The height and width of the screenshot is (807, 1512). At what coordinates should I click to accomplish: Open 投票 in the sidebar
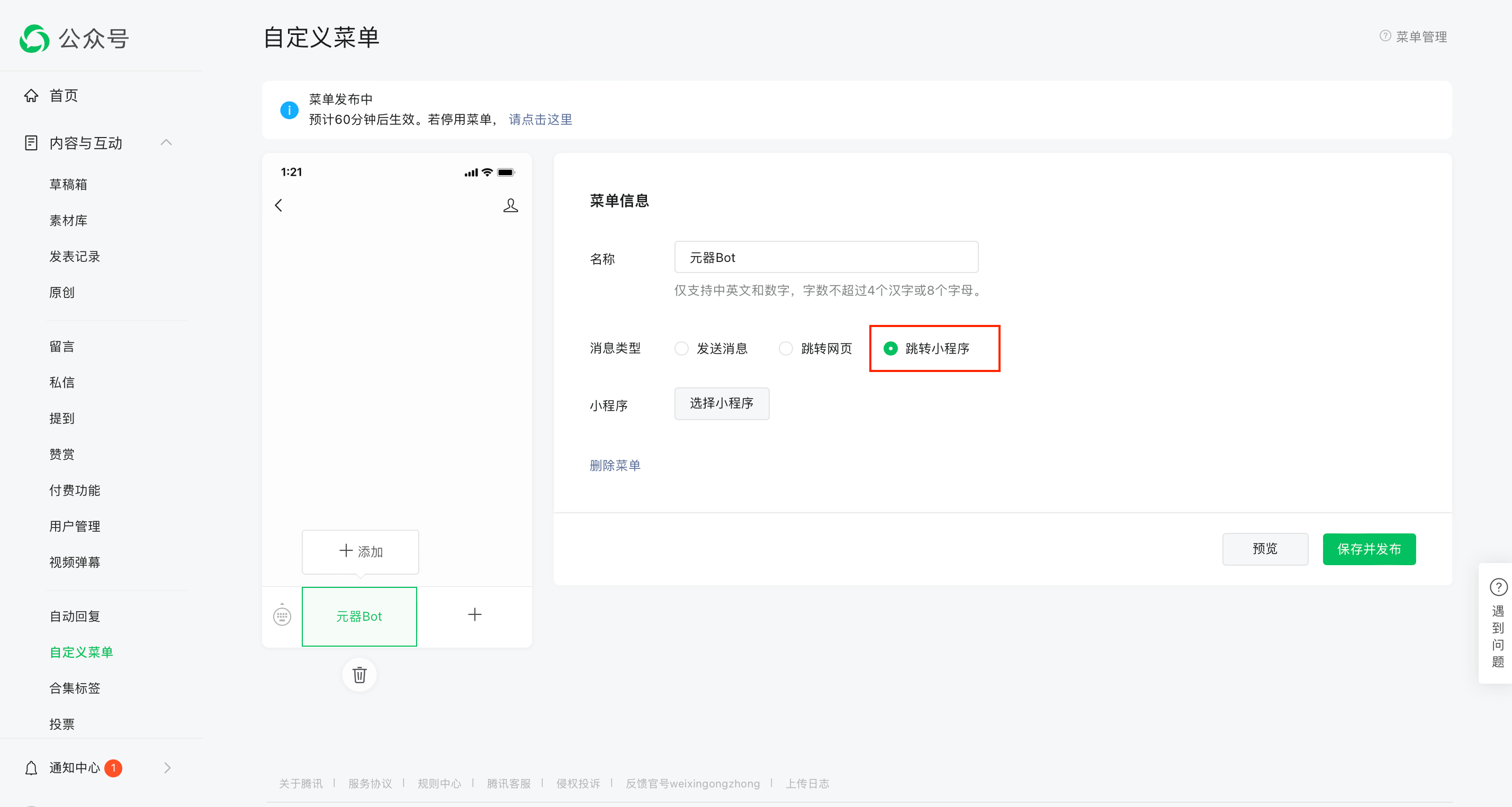pos(62,724)
